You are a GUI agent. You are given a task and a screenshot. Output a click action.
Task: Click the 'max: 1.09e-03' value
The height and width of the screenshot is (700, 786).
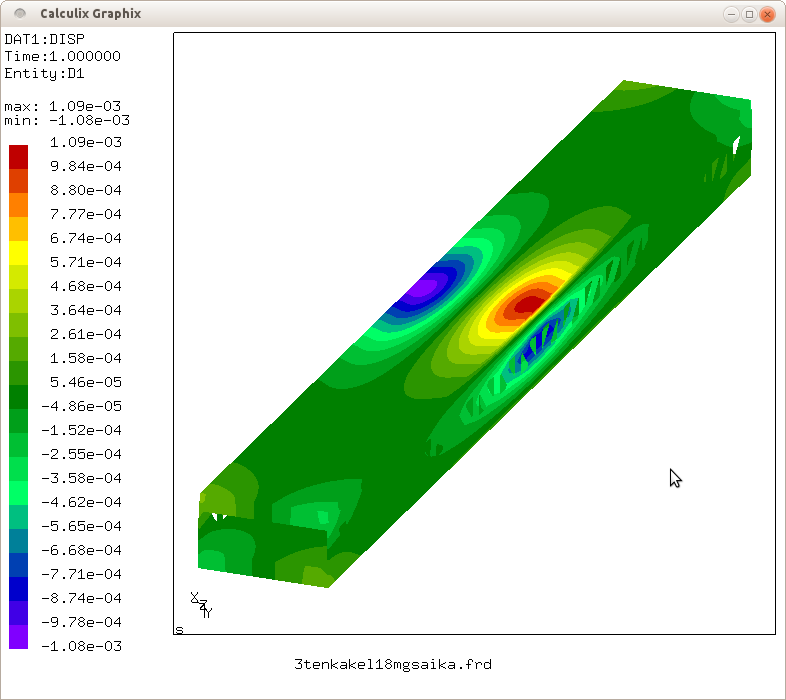(63, 106)
